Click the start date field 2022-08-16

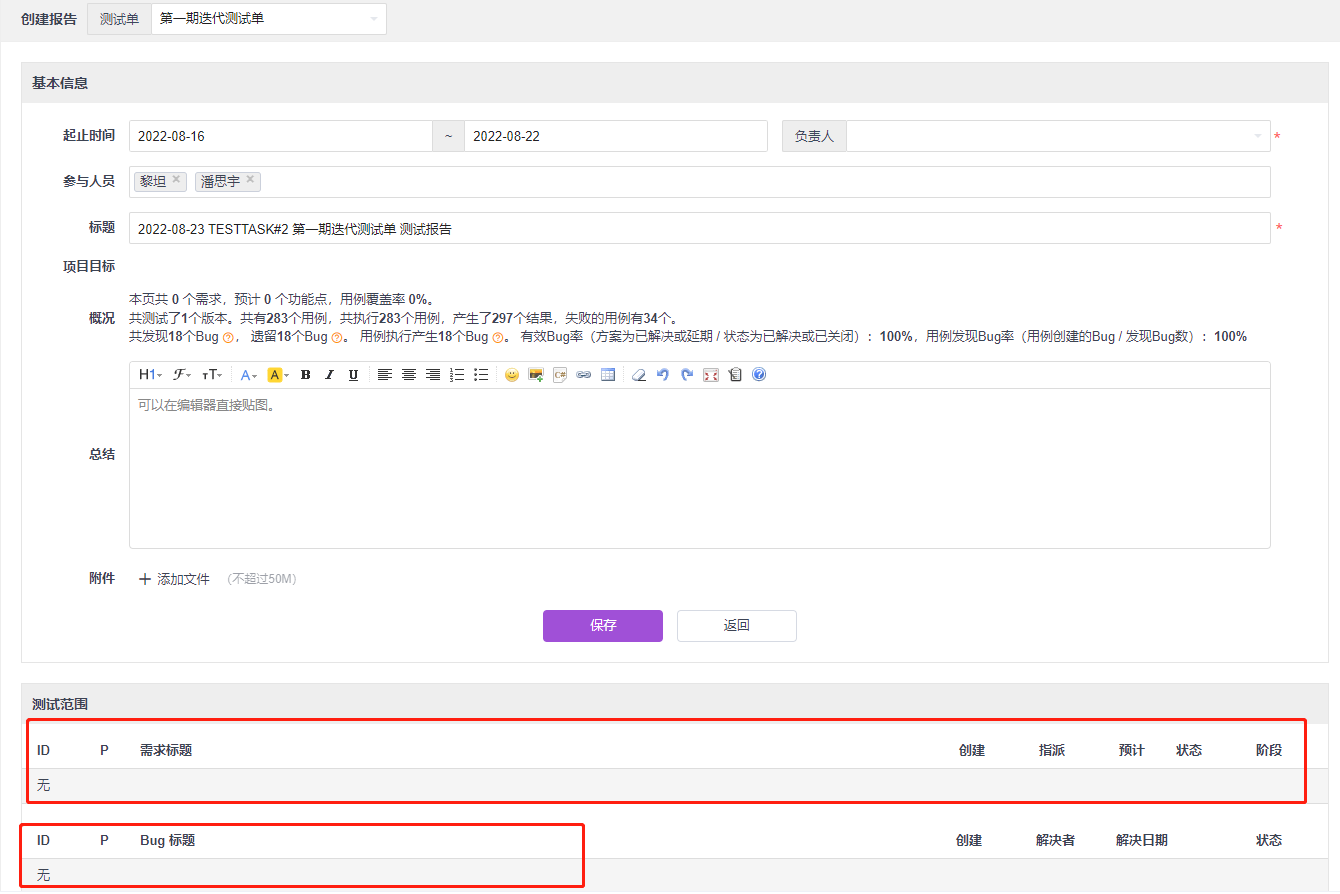[280, 136]
